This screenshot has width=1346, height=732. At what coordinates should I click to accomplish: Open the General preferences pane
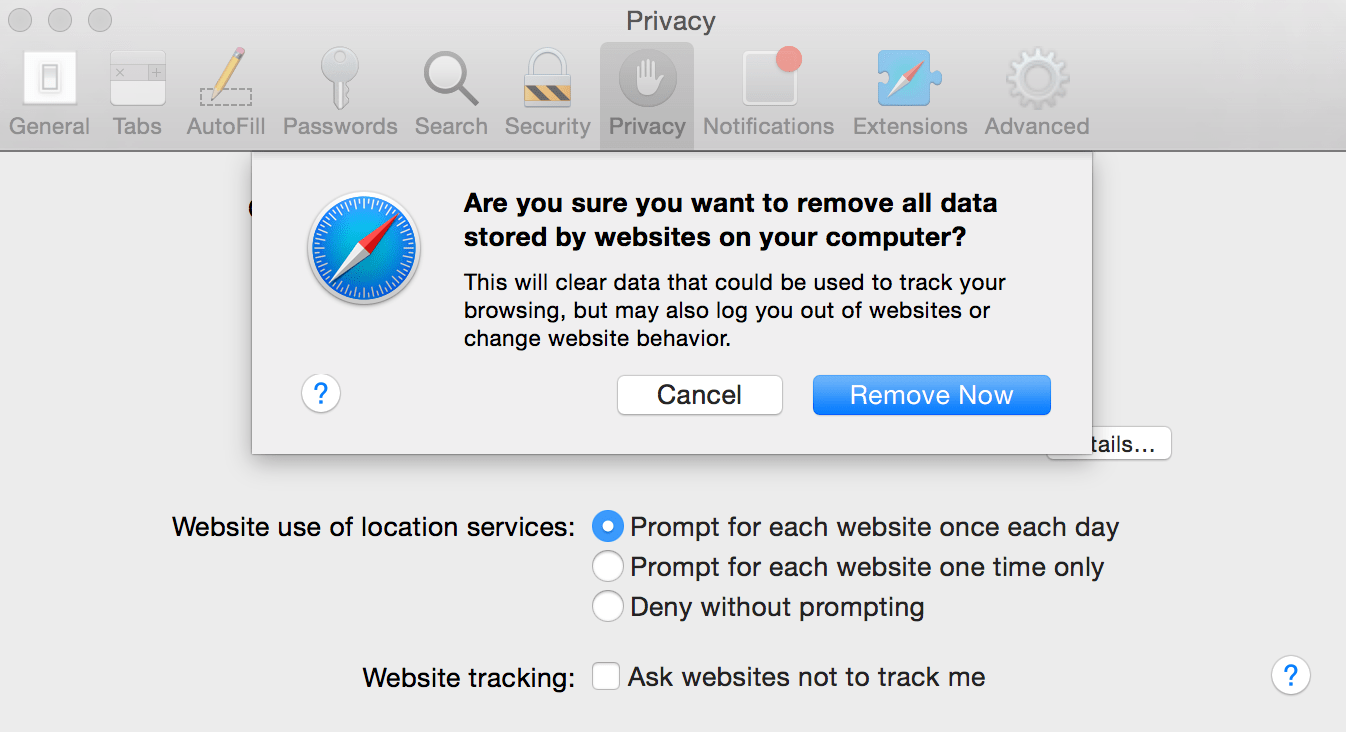pyautogui.click(x=48, y=90)
